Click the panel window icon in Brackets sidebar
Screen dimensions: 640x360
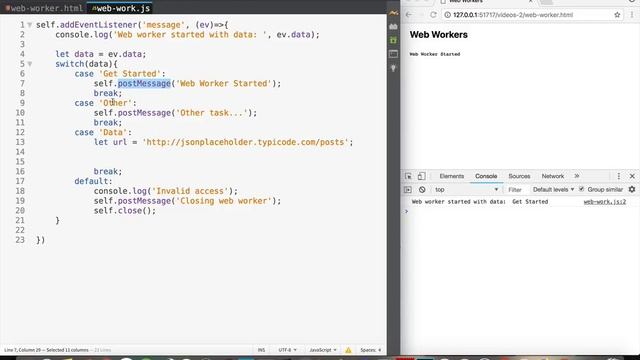393,54
